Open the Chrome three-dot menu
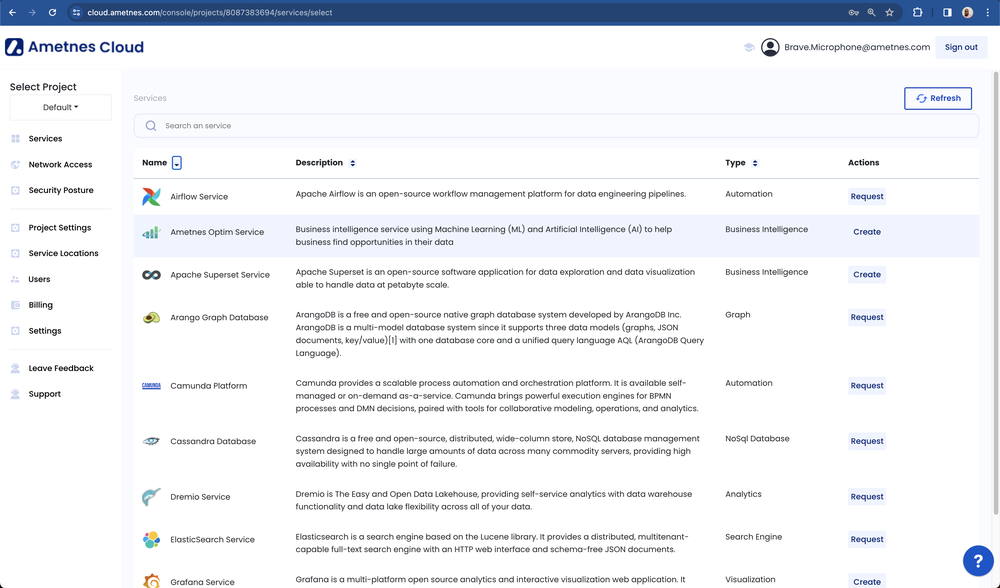1000x588 pixels. 987,12
